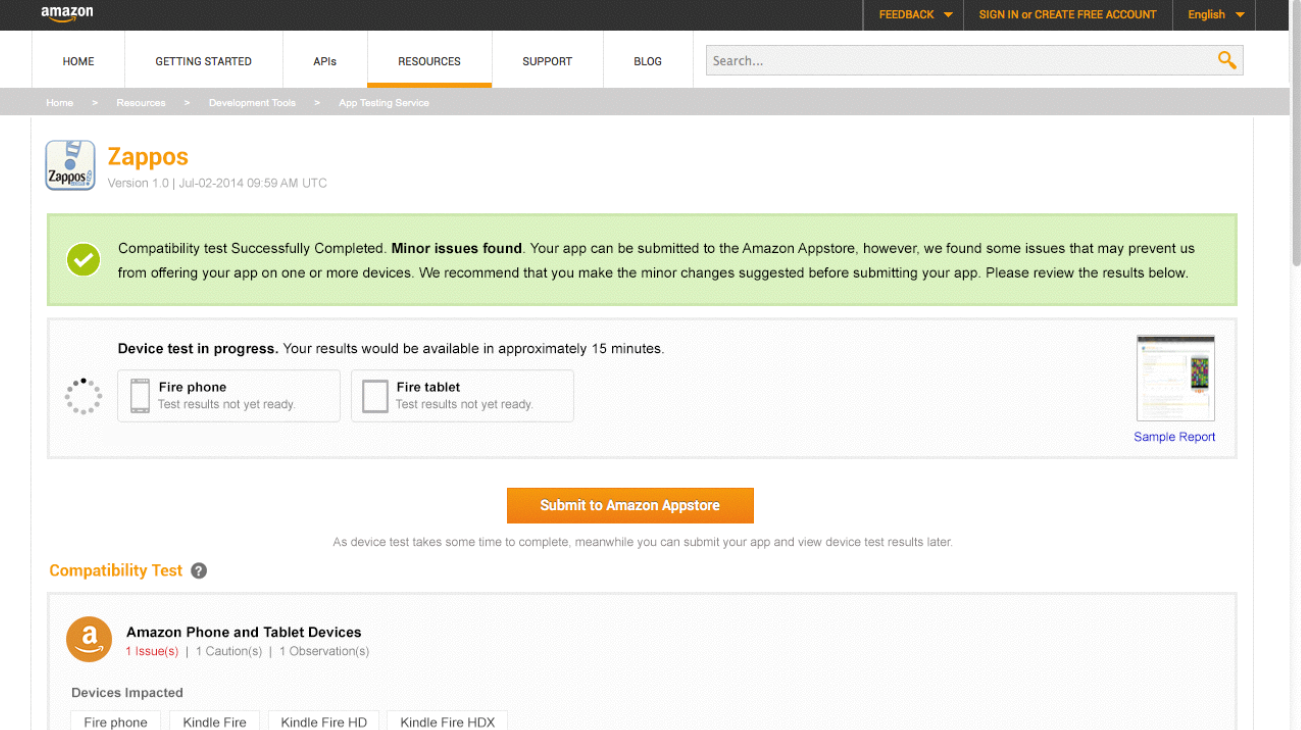Click the Zappos app icon
The height and width of the screenshot is (730, 1301).
(x=70, y=165)
